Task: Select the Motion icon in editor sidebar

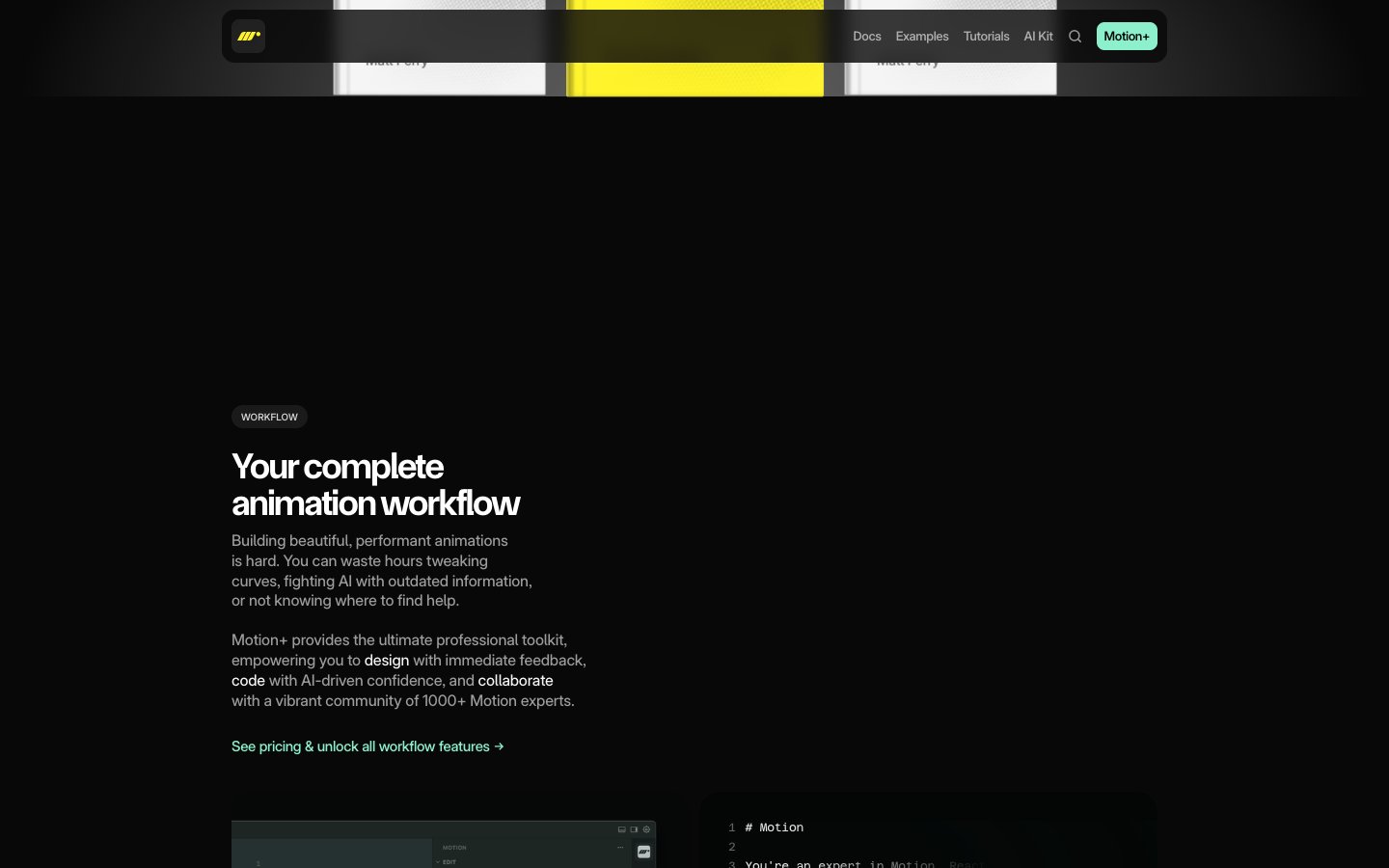Action: pyautogui.click(x=643, y=852)
